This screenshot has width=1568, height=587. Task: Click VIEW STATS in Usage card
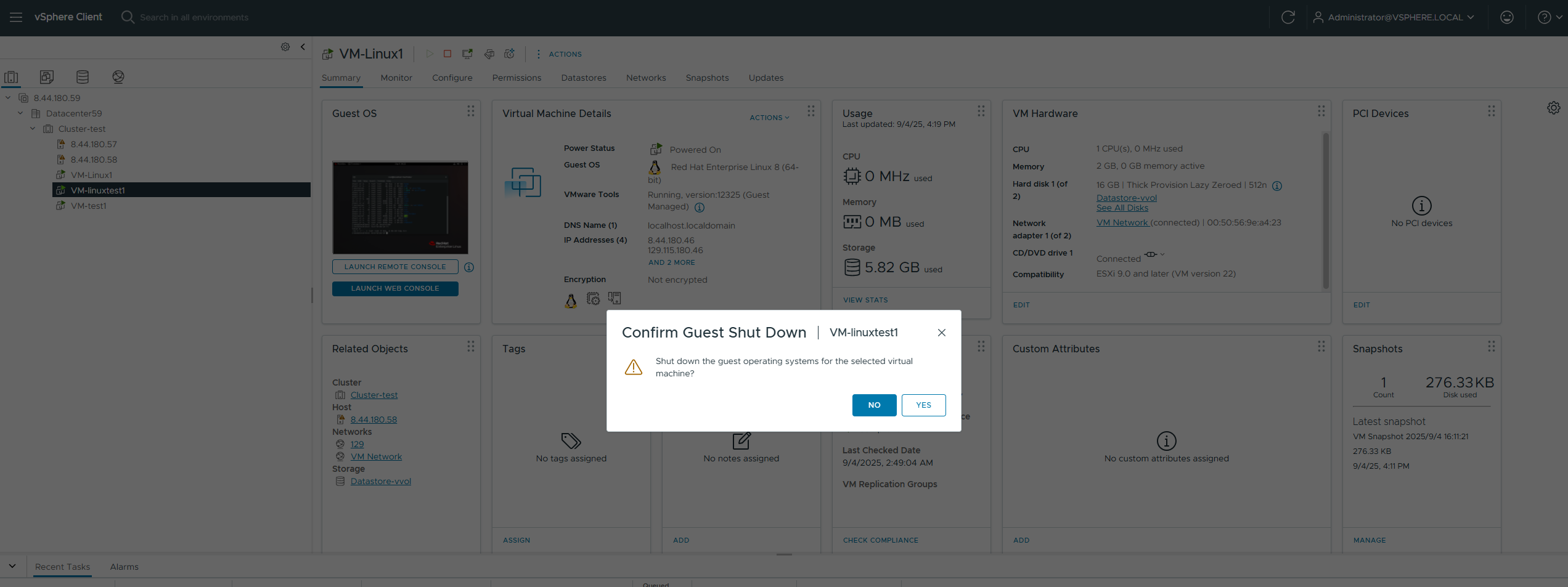(865, 300)
